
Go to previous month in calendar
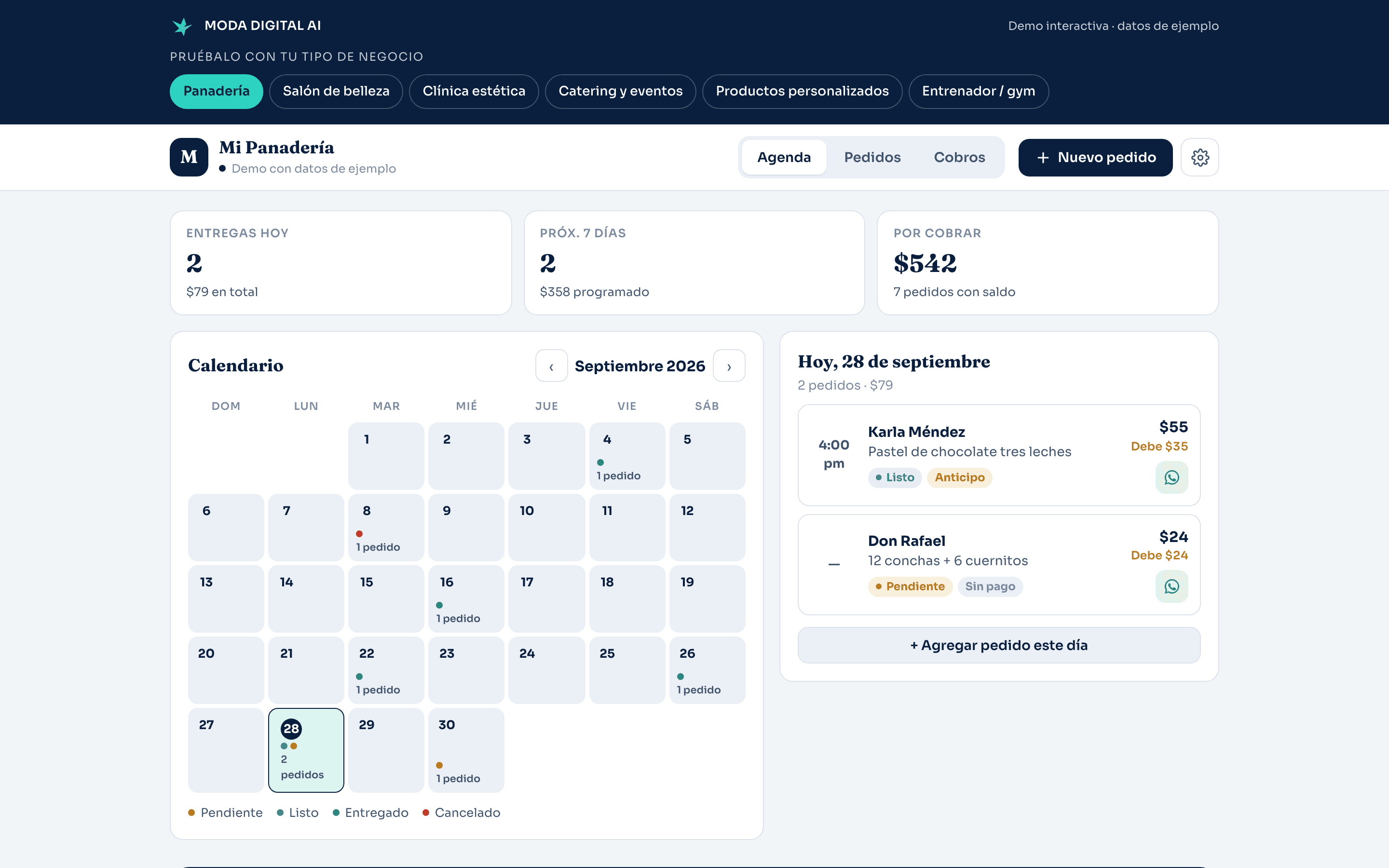pos(551,366)
